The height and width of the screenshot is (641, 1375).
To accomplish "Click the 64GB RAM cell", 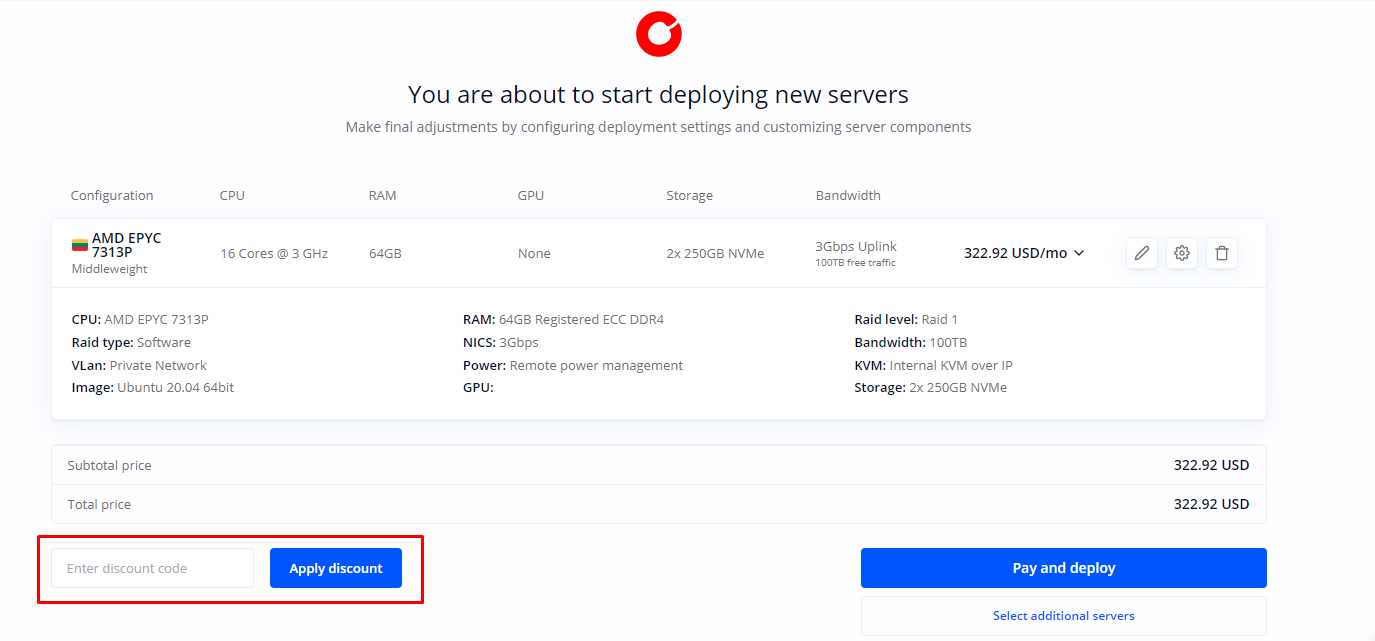I will (385, 254).
